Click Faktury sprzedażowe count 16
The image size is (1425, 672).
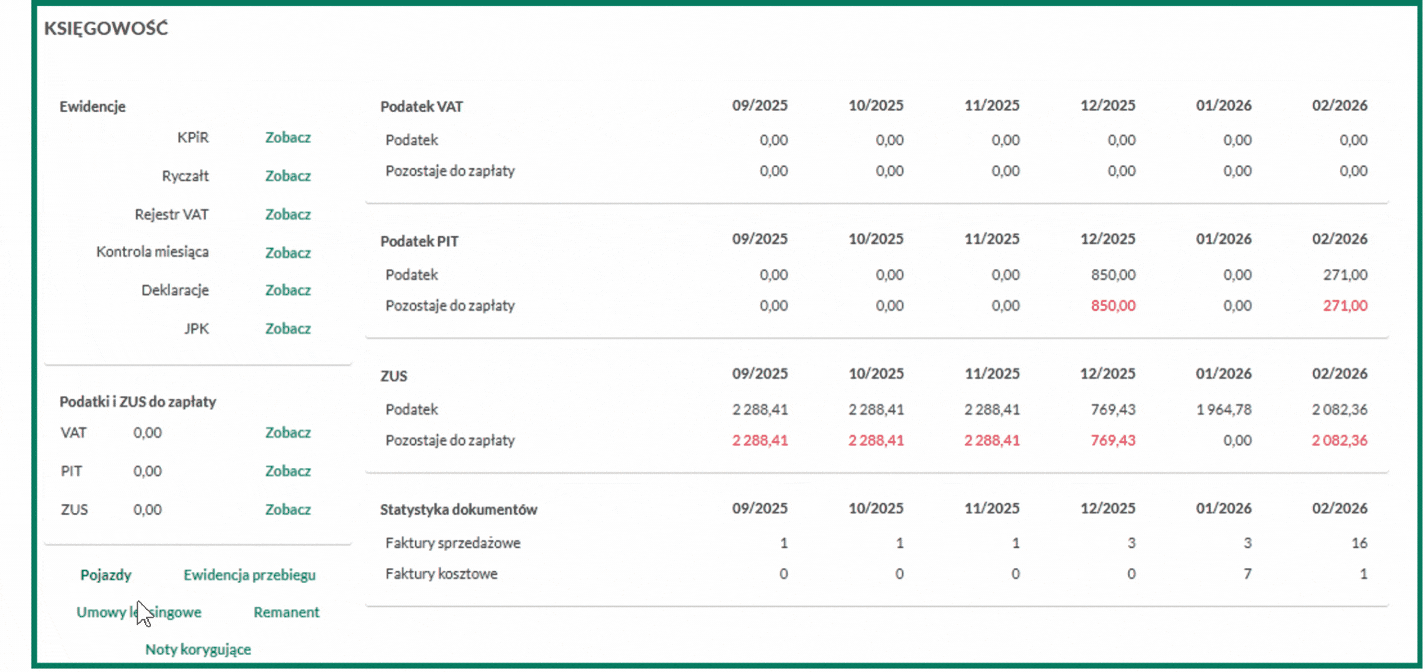1359,544
